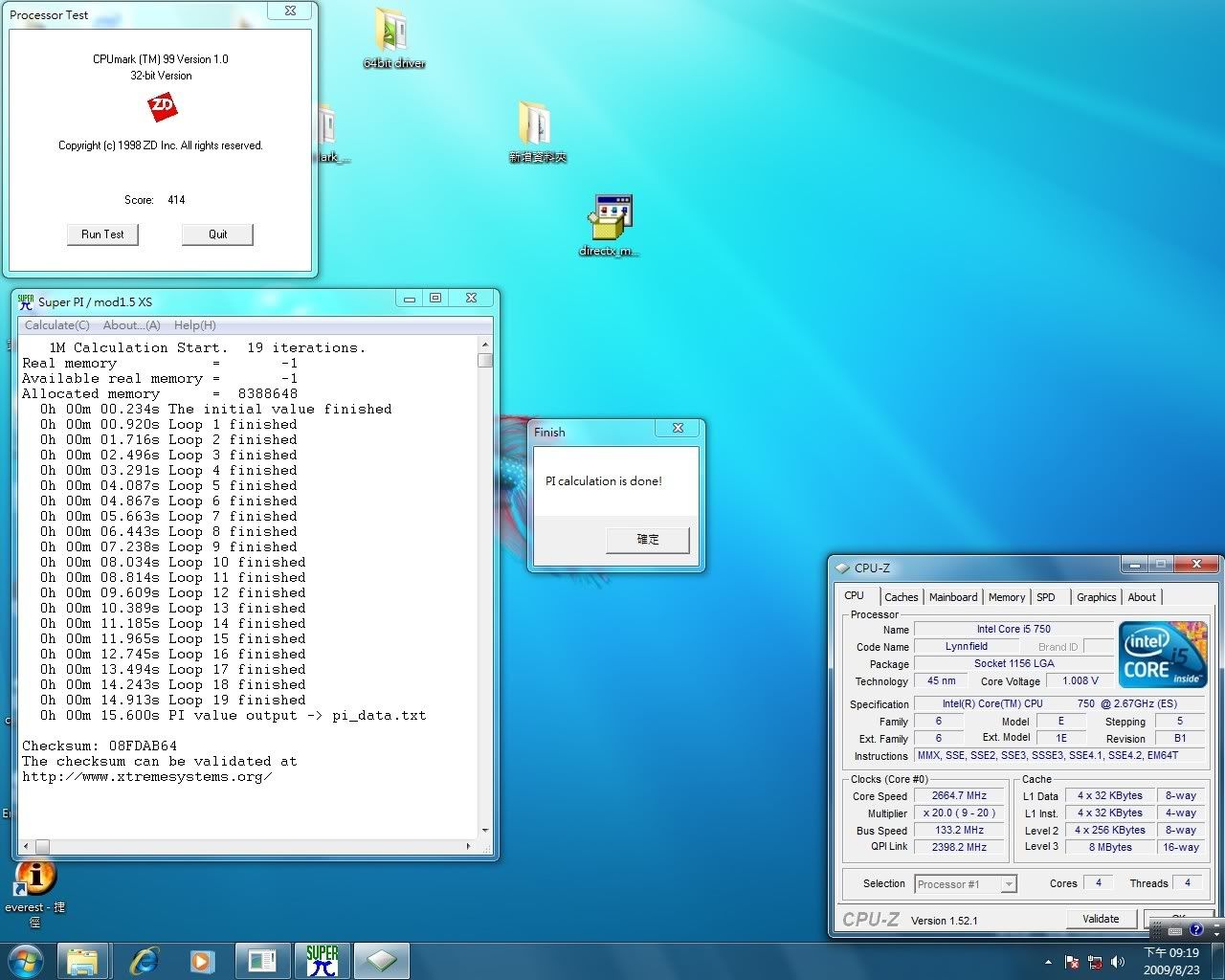Click the red ZD logo in Processor Test
Viewport: 1225px width, 980px height.
click(x=163, y=106)
